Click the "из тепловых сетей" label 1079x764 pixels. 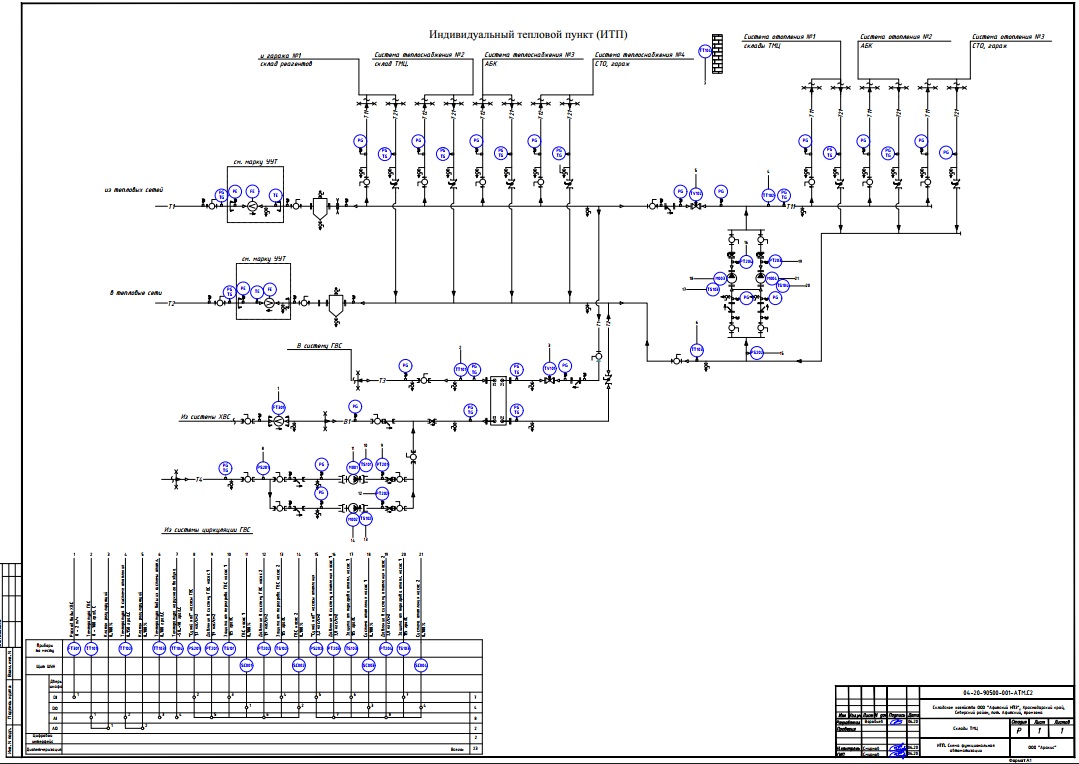click(x=133, y=189)
